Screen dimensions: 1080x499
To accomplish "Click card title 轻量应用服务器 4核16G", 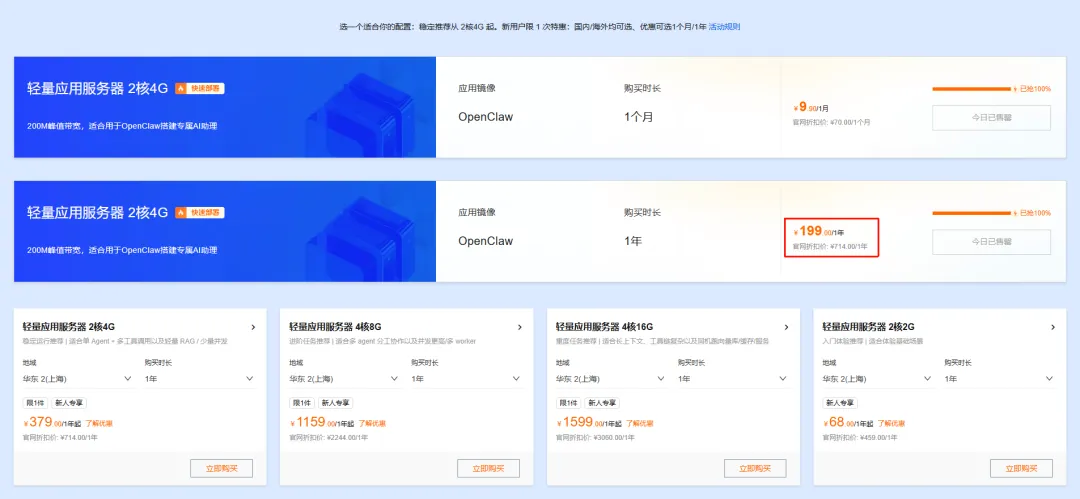I will click(x=605, y=327).
